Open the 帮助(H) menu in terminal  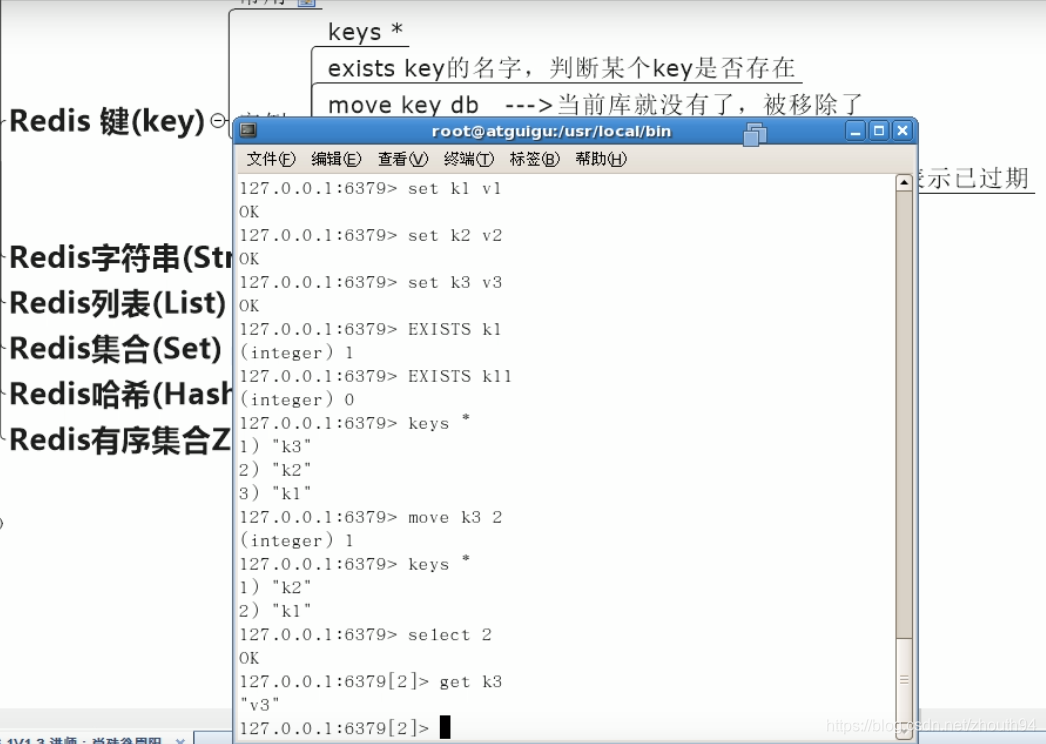coord(601,159)
